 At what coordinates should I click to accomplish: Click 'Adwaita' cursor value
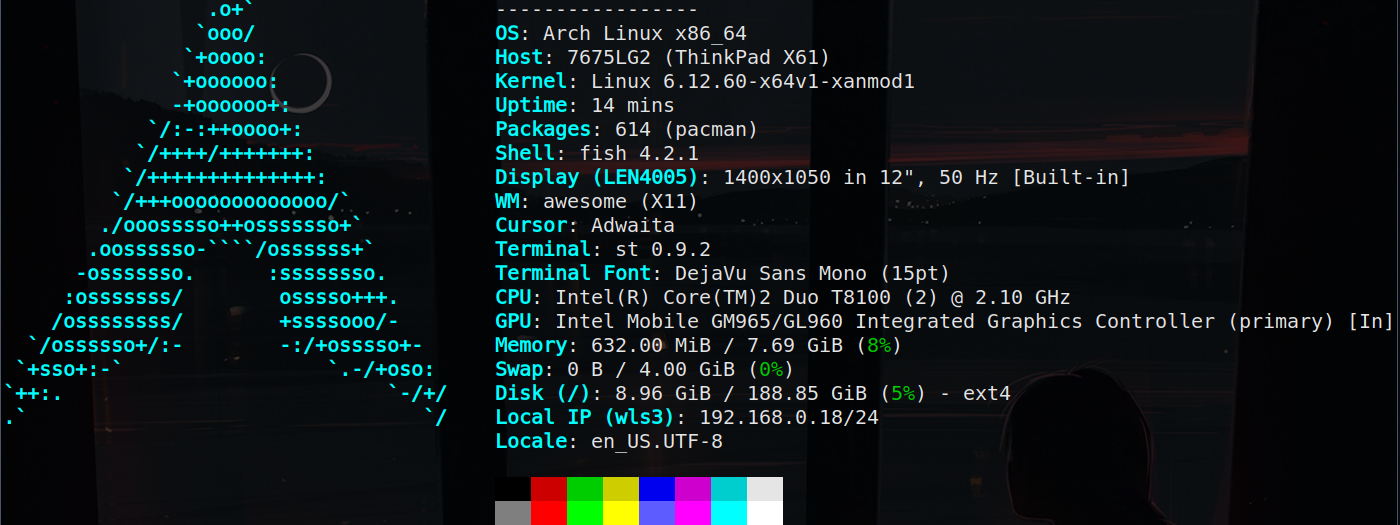point(633,225)
